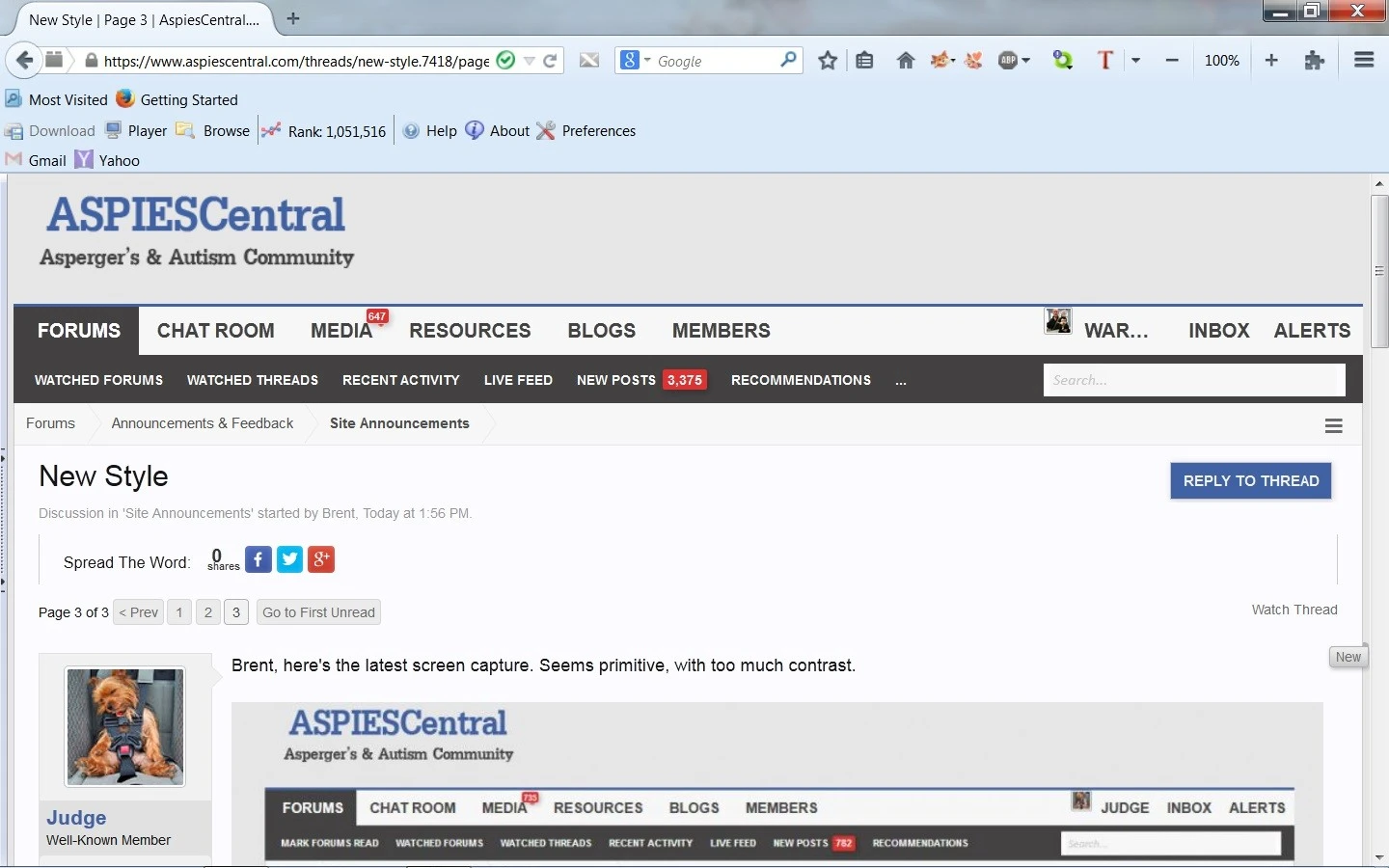Reload the page with the refresh icon
Screen dimensions: 1389x868
[x=550, y=61]
